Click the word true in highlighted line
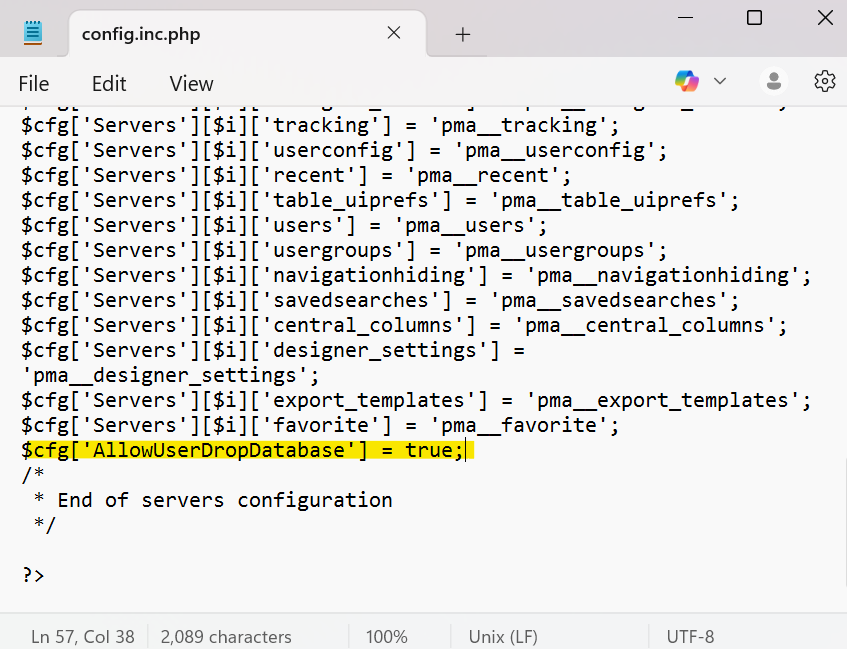 [429, 450]
